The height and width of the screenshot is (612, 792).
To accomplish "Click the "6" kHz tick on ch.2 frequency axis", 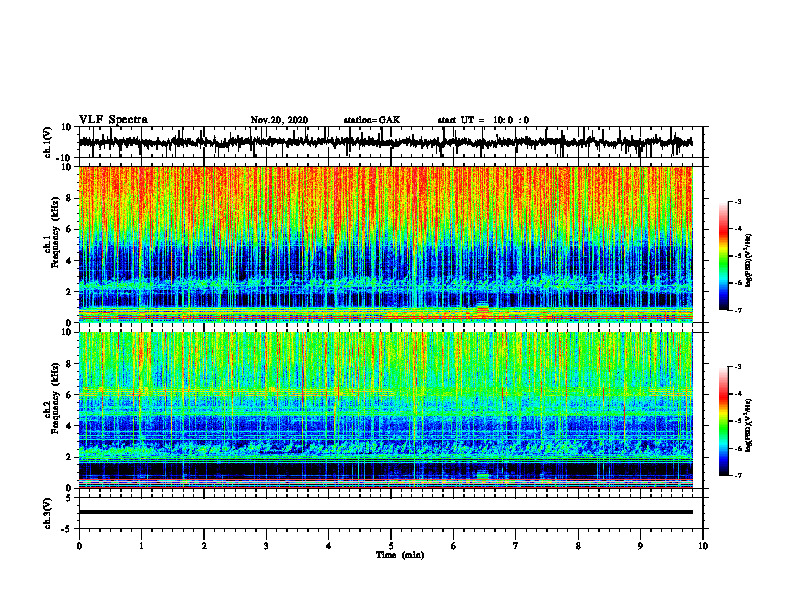I will pyautogui.click(x=69, y=395).
